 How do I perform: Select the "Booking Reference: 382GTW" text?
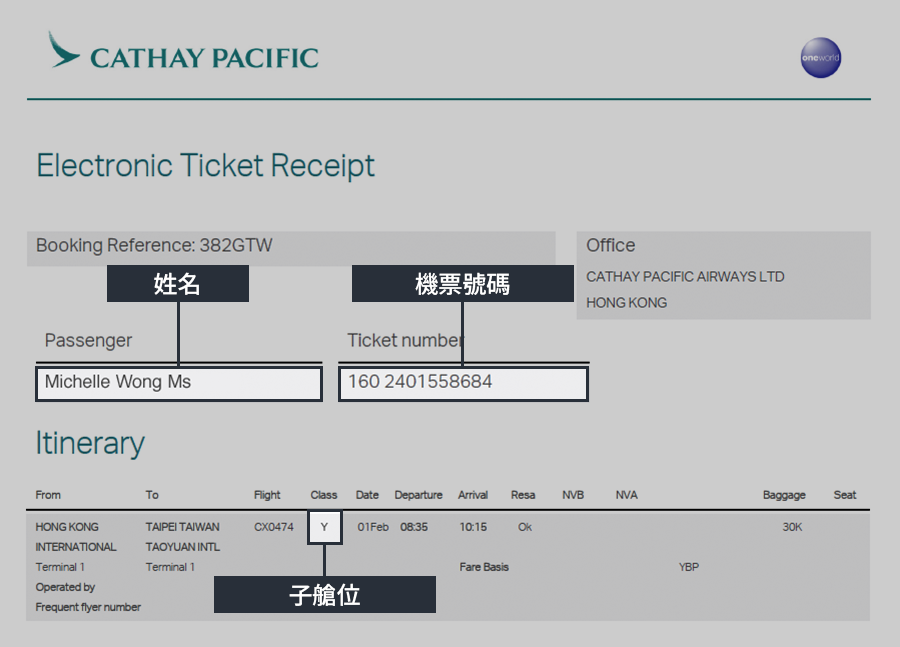(154, 246)
